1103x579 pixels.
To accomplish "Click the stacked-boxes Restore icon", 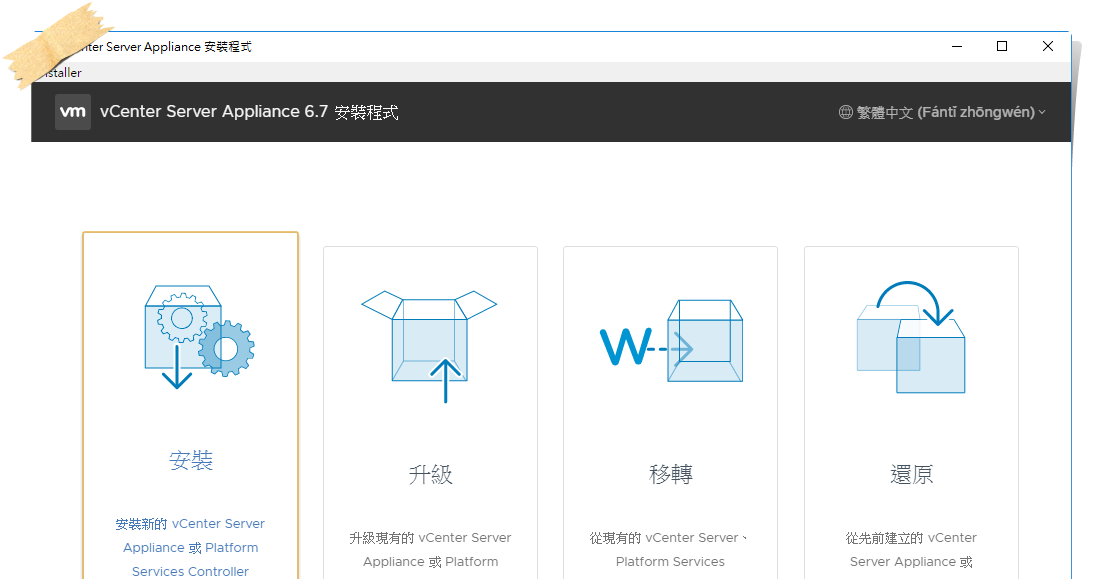I will tap(910, 340).
